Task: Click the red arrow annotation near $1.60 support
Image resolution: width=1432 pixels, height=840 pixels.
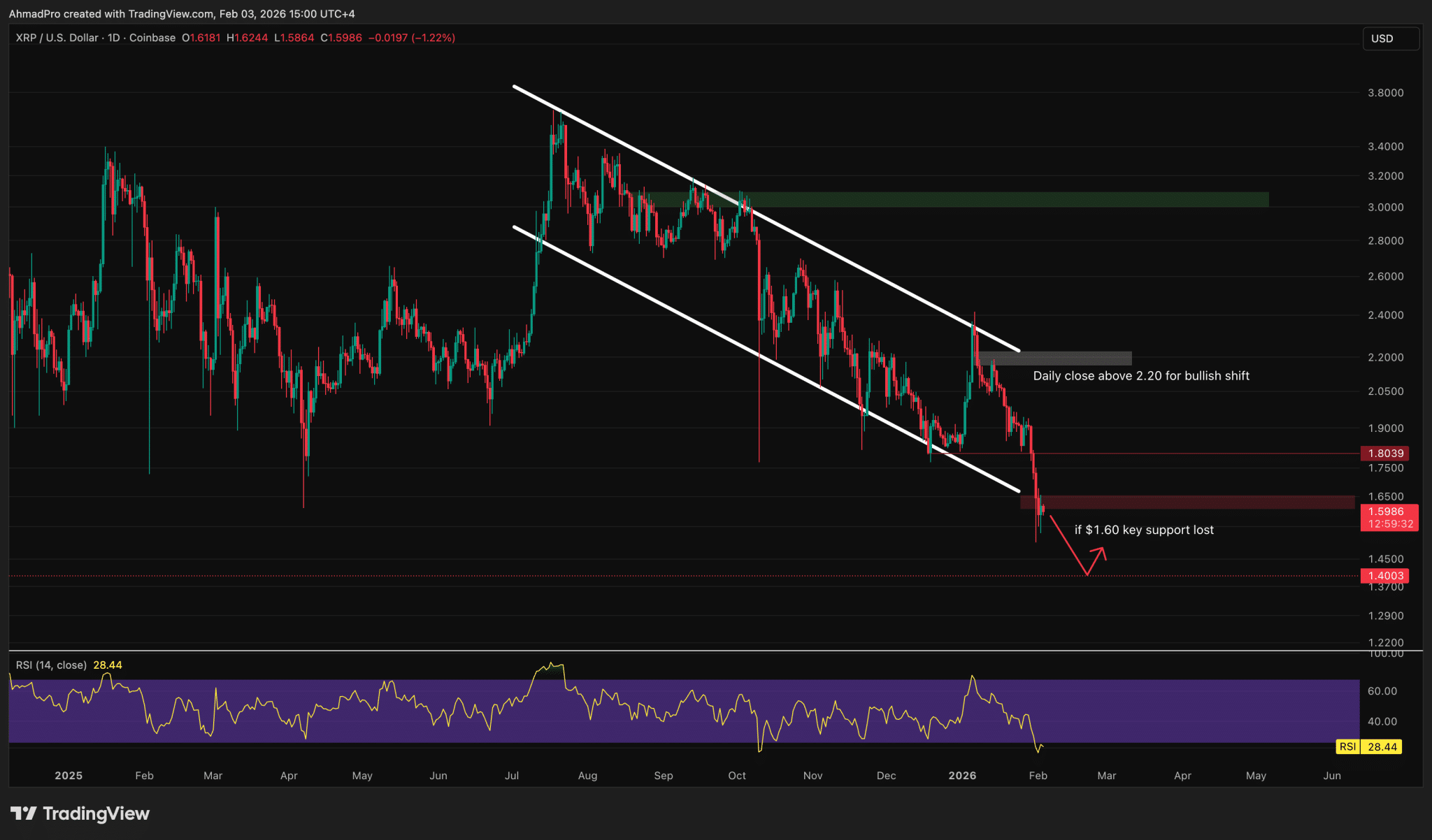Action: pyautogui.click(x=1091, y=556)
